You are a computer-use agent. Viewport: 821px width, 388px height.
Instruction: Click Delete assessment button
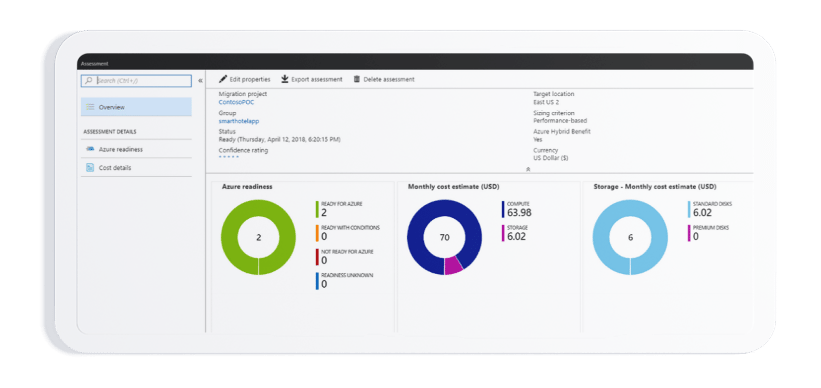coord(384,79)
